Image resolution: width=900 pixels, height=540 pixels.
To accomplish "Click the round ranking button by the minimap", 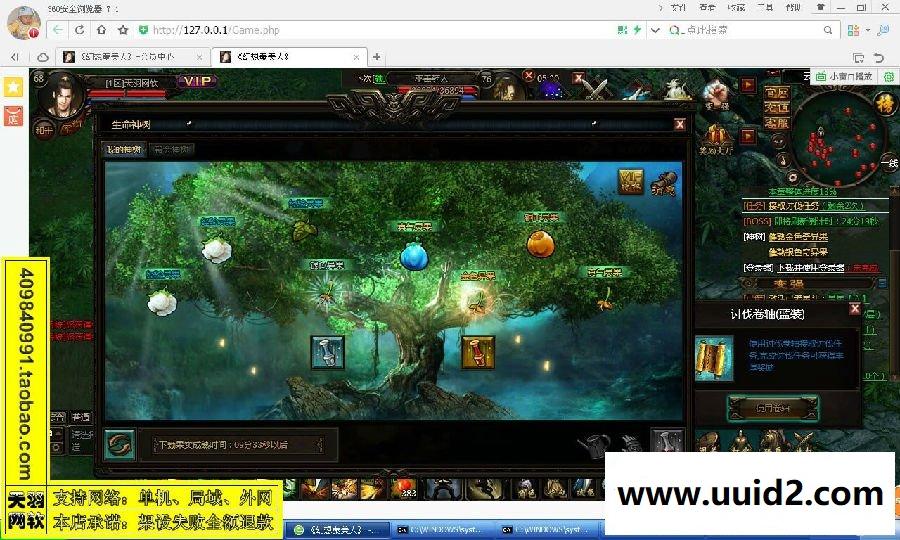I will [x=885, y=104].
